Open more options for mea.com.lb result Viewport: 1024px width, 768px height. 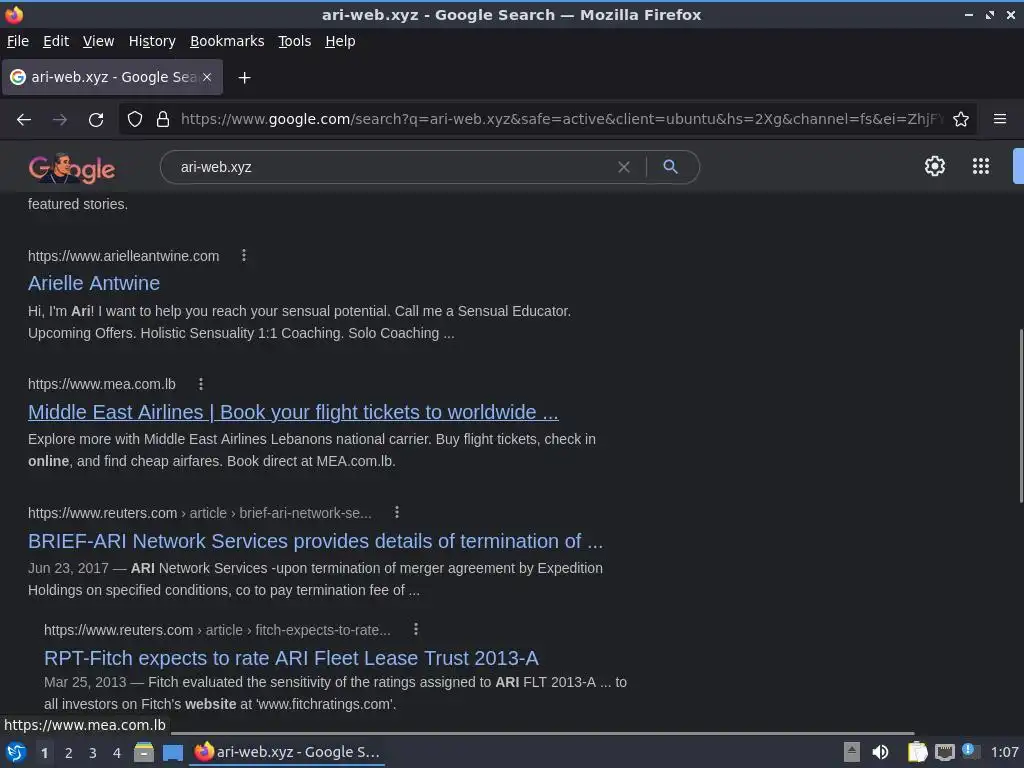click(x=200, y=384)
